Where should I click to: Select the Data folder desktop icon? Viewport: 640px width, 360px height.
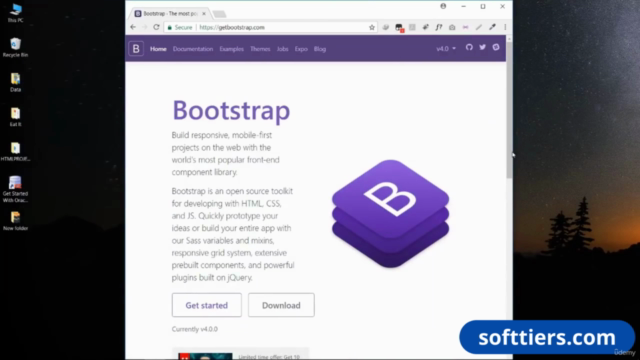[16, 82]
